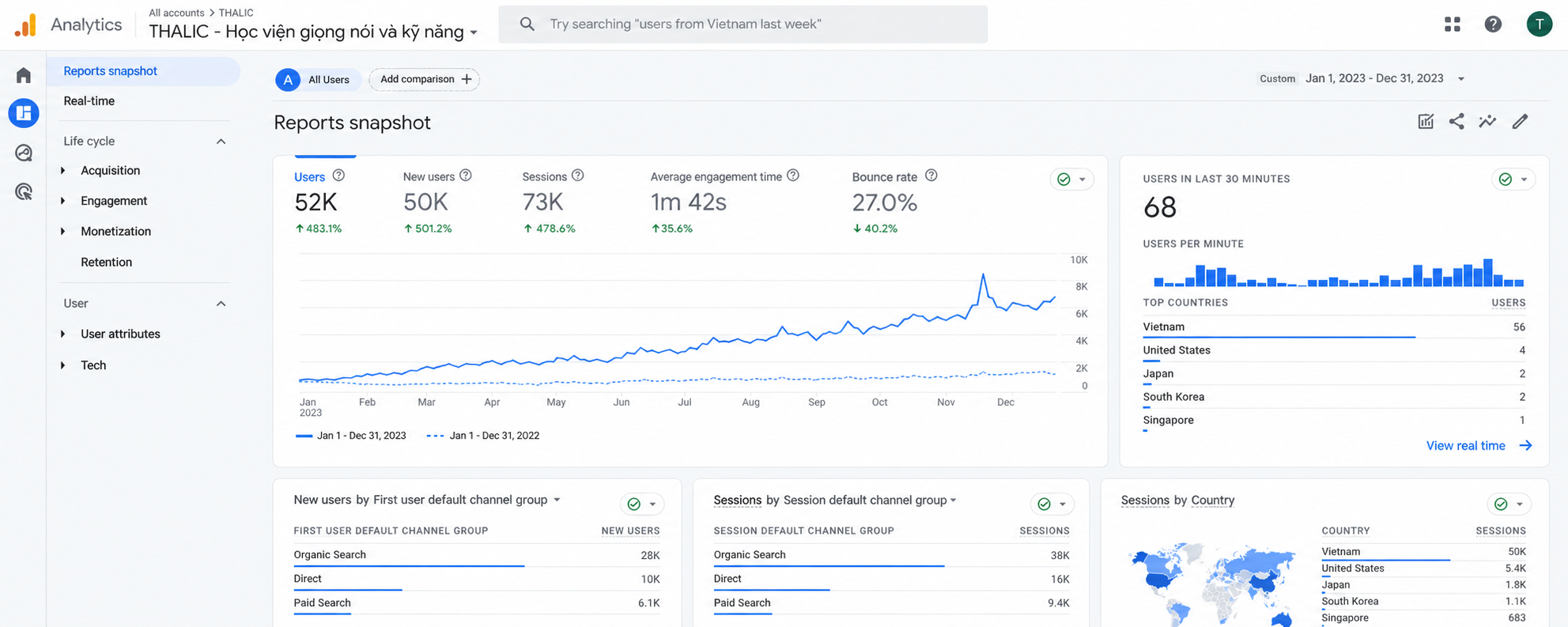Open data quality check on Sessions by Country card
The height and width of the screenshot is (627, 1568).
point(1508,504)
